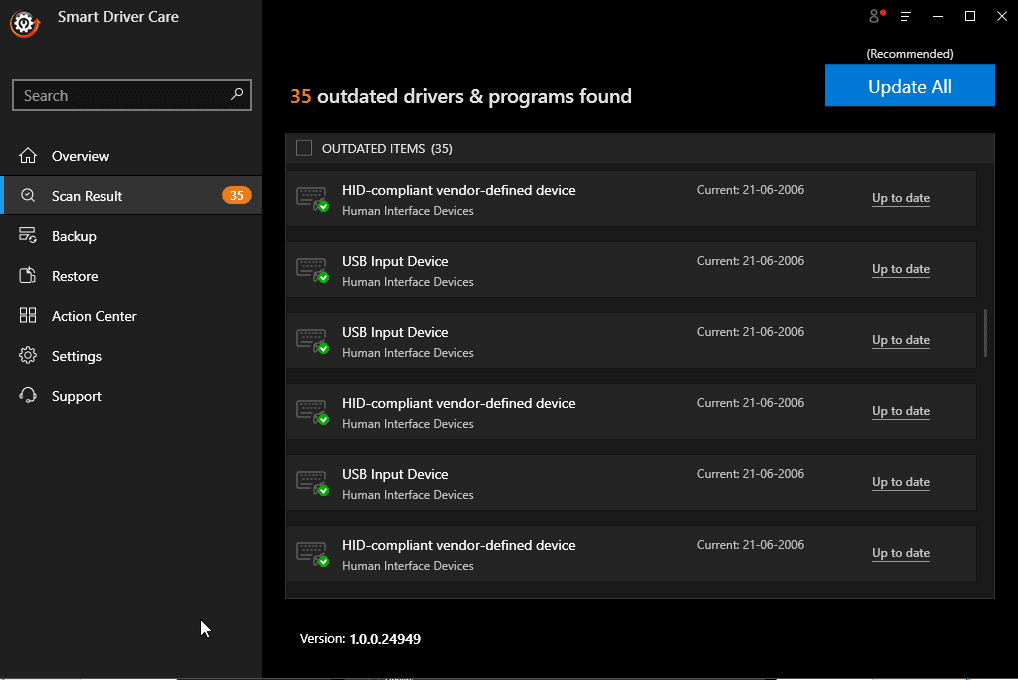Screen dimensions: 1018x680
Task: Focus the Search input field
Action: (120, 96)
